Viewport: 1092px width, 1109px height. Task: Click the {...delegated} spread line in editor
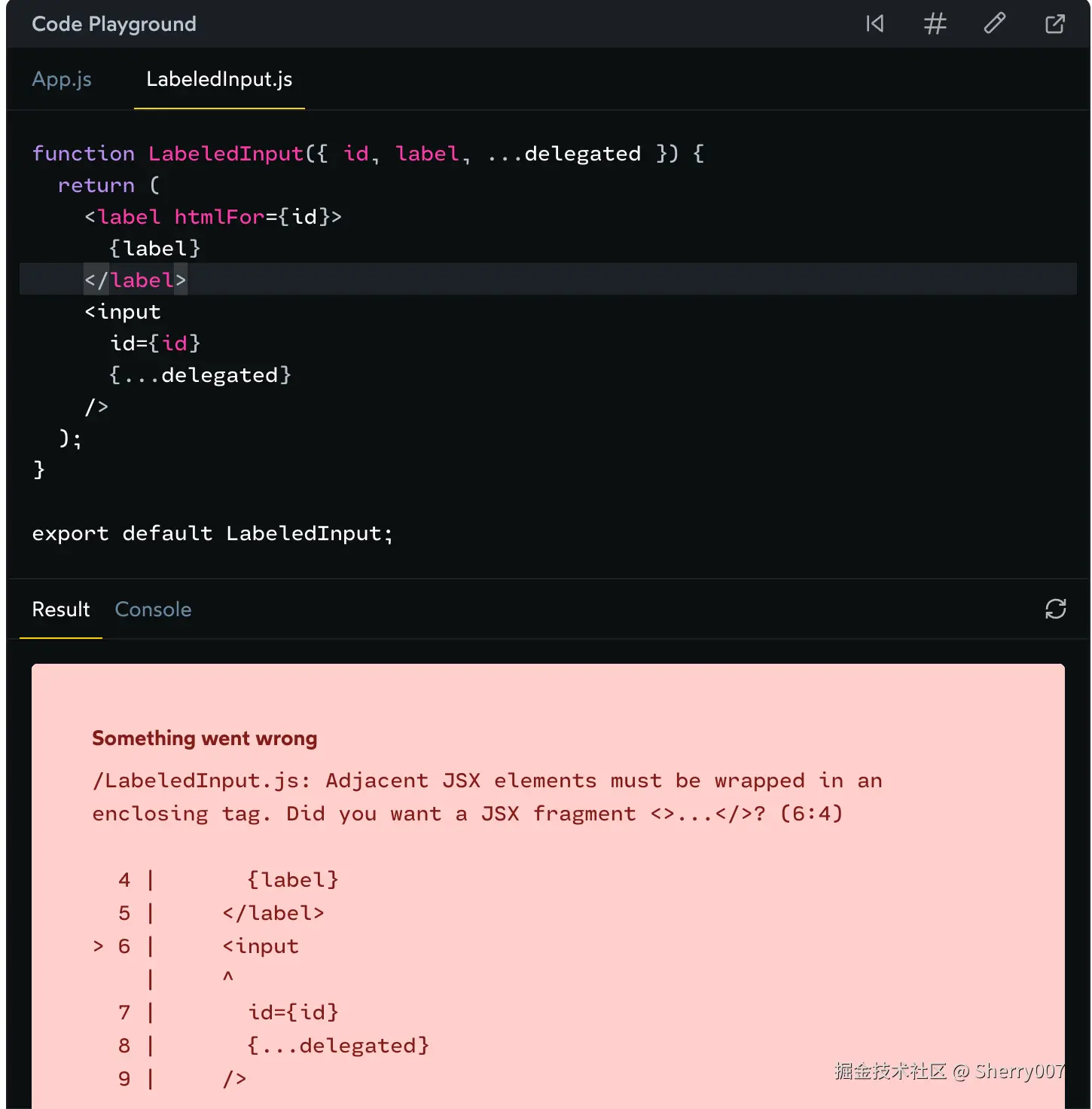tap(200, 375)
